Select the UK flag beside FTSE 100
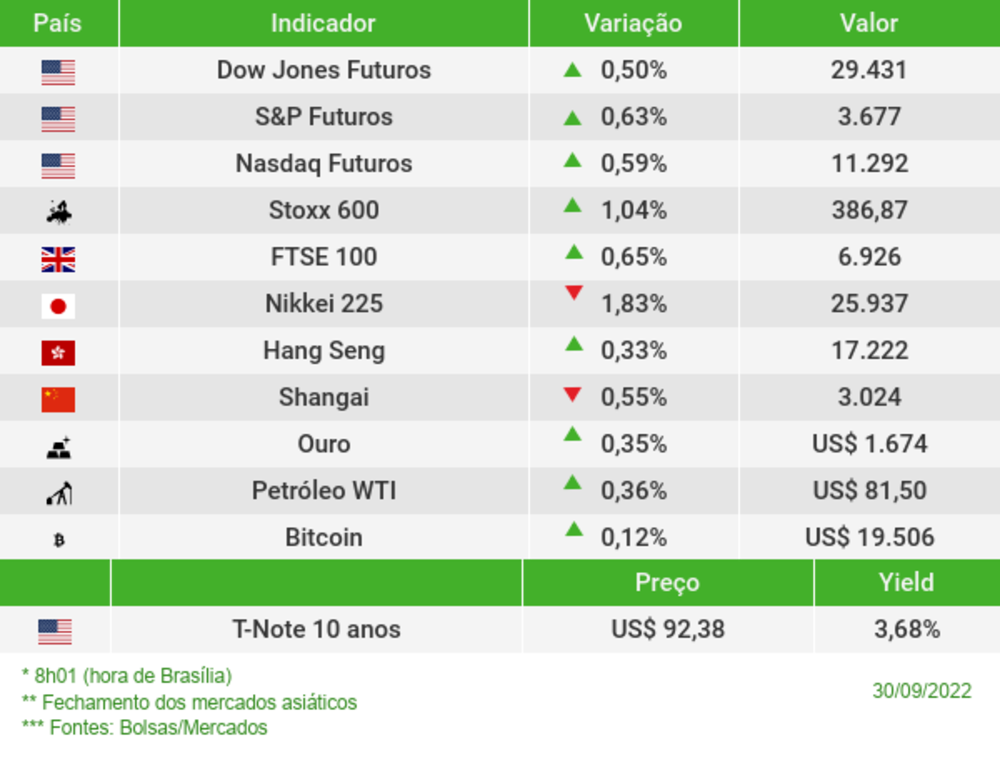This screenshot has width=1000, height=773. point(58,260)
